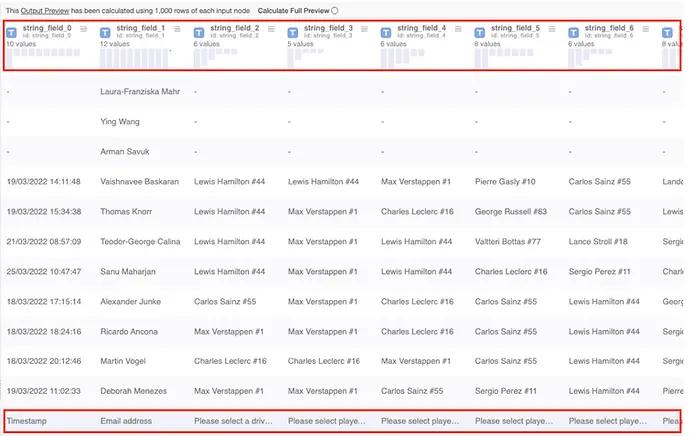This screenshot has height=436, width=693.
Task: Click the string_field_4 value histogram
Action: (x=403, y=58)
